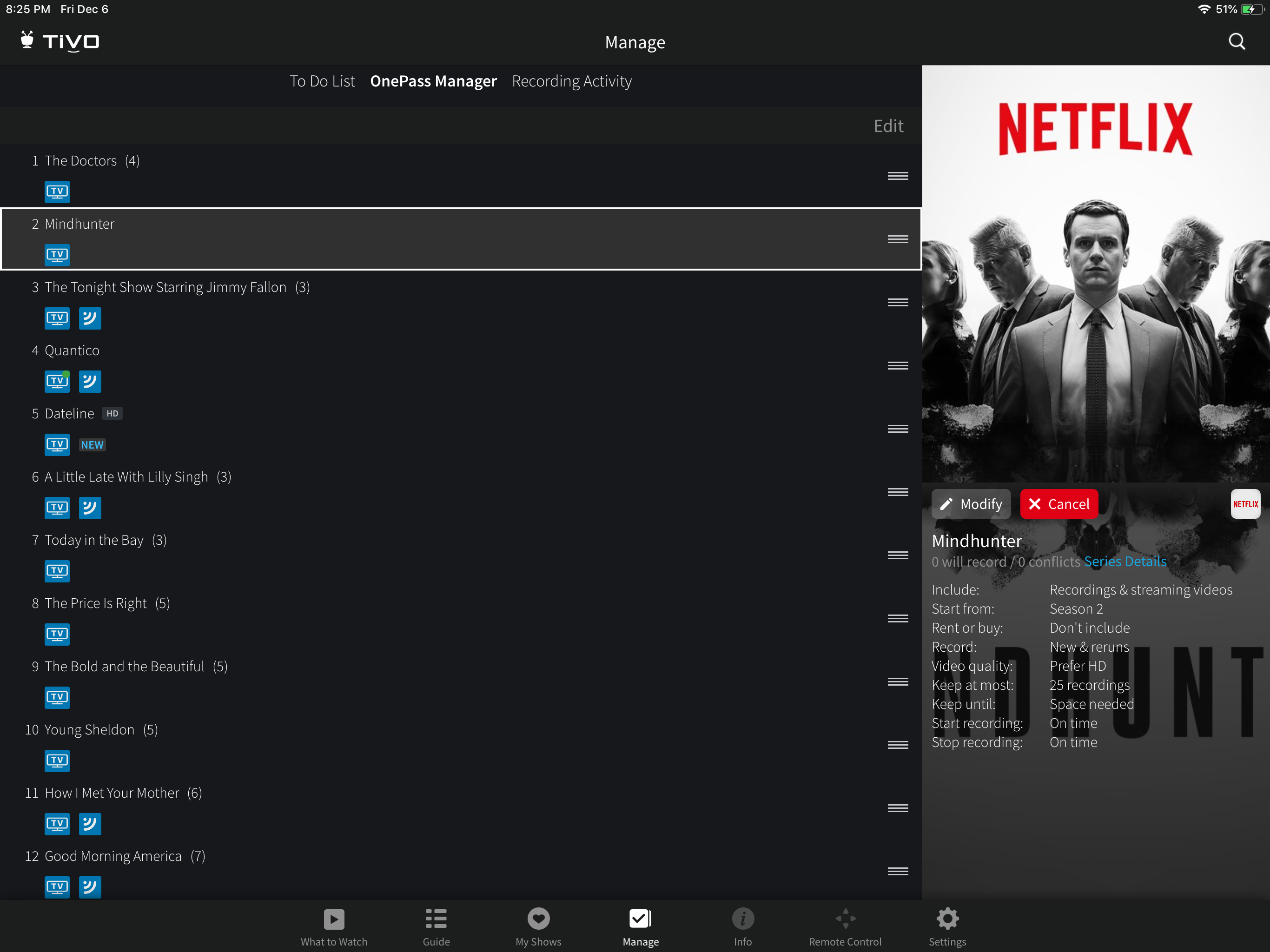Tap Jimmy Fallon's streaming source icon
Image resolution: width=1270 pixels, height=952 pixels.
pos(90,318)
